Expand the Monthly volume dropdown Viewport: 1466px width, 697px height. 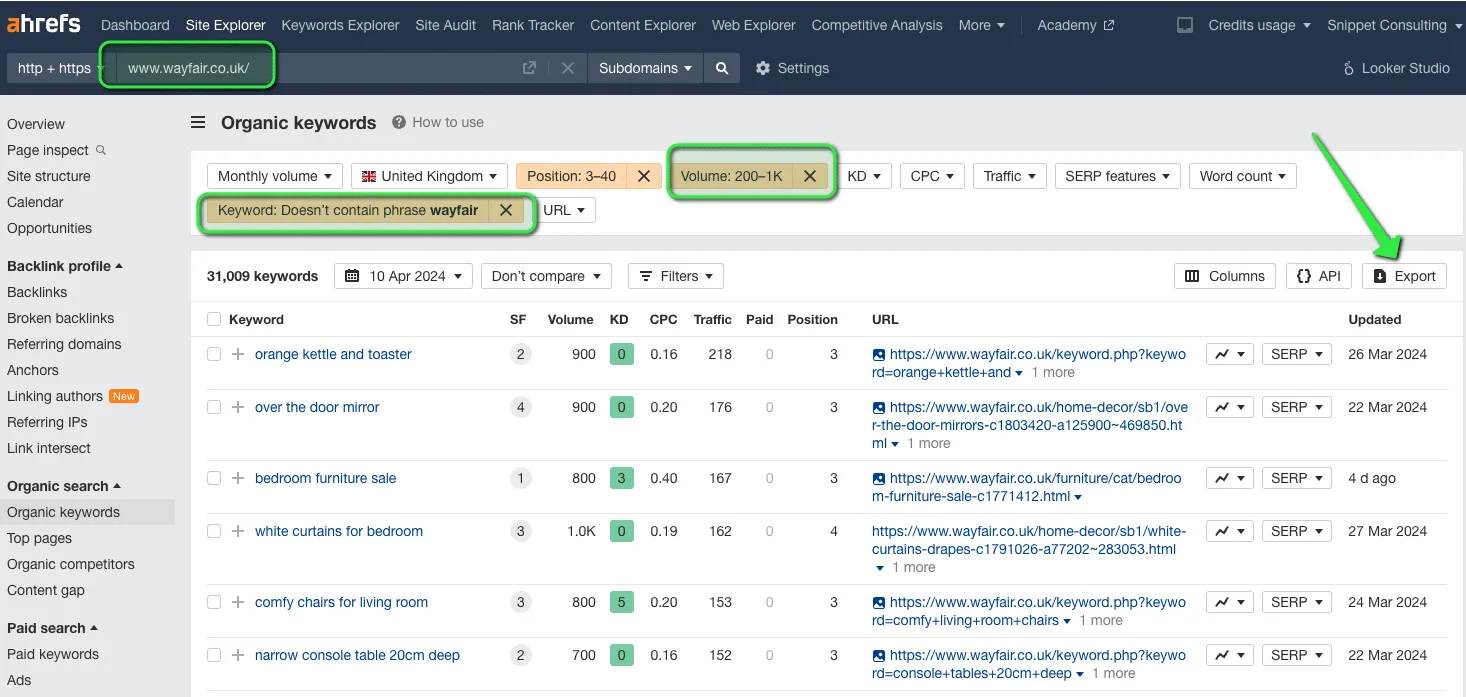click(275, 176)
